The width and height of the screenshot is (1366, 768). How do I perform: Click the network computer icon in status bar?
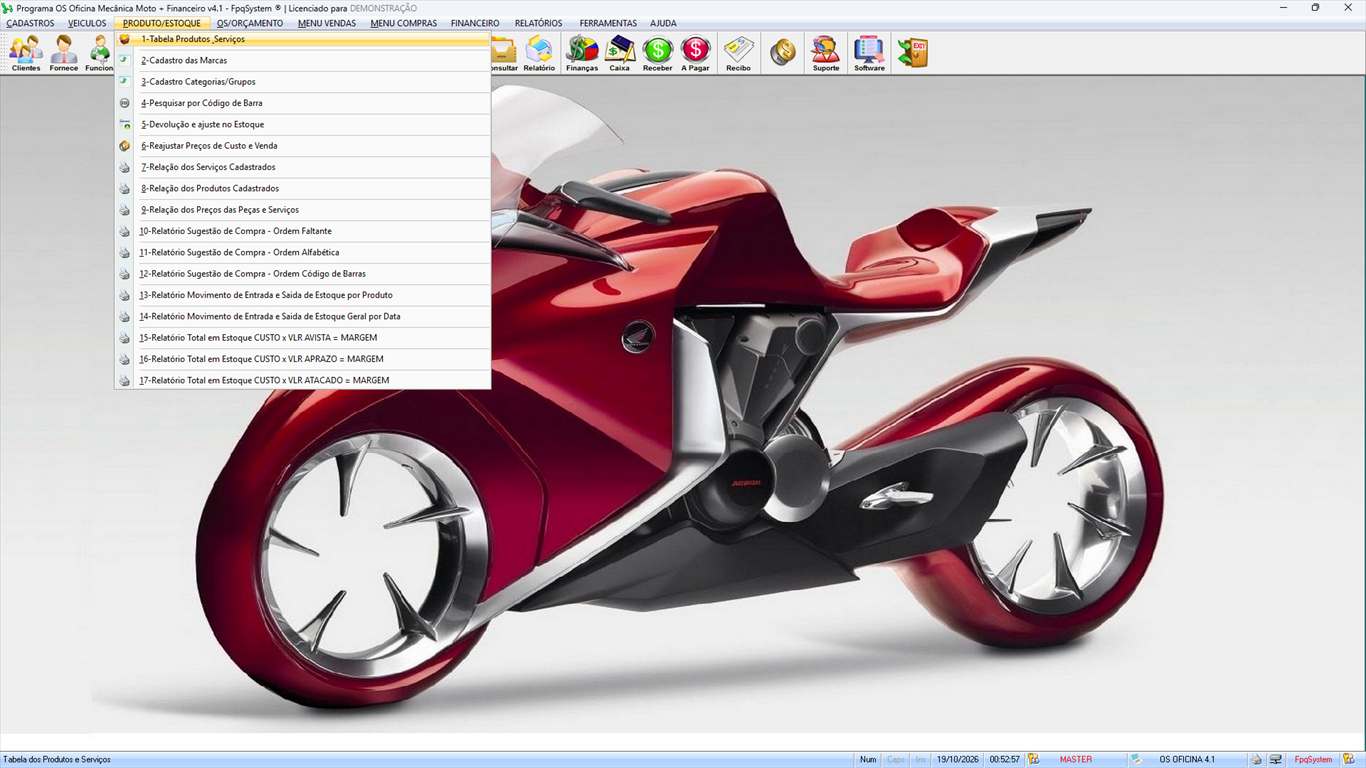pyautogui.click(x=1276, y=760)
